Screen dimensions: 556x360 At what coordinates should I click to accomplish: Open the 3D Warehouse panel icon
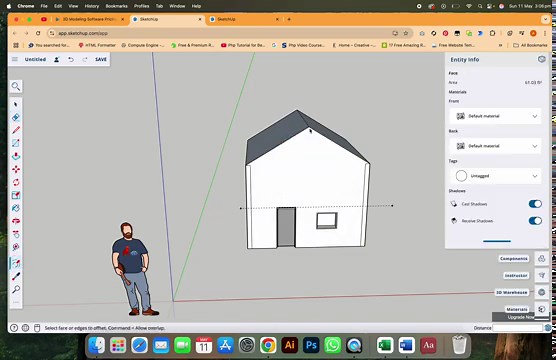pyautogui.click(x=541, y=292)
